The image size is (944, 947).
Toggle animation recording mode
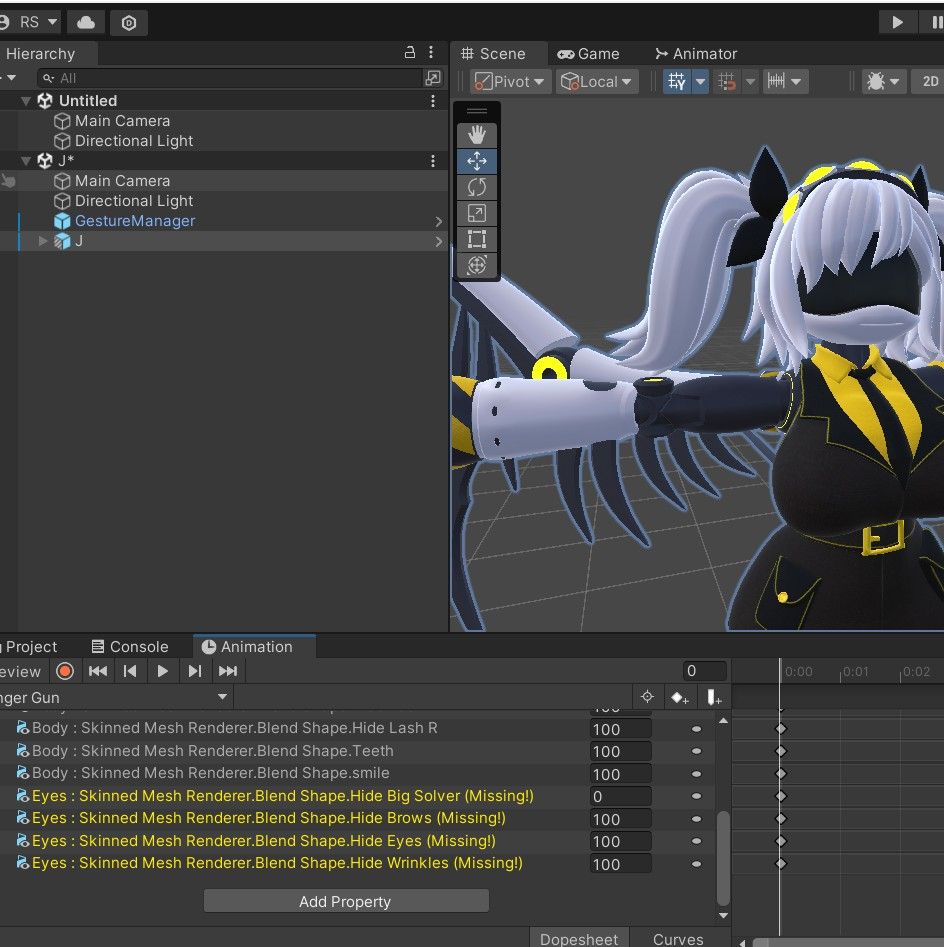coord(65,671)
